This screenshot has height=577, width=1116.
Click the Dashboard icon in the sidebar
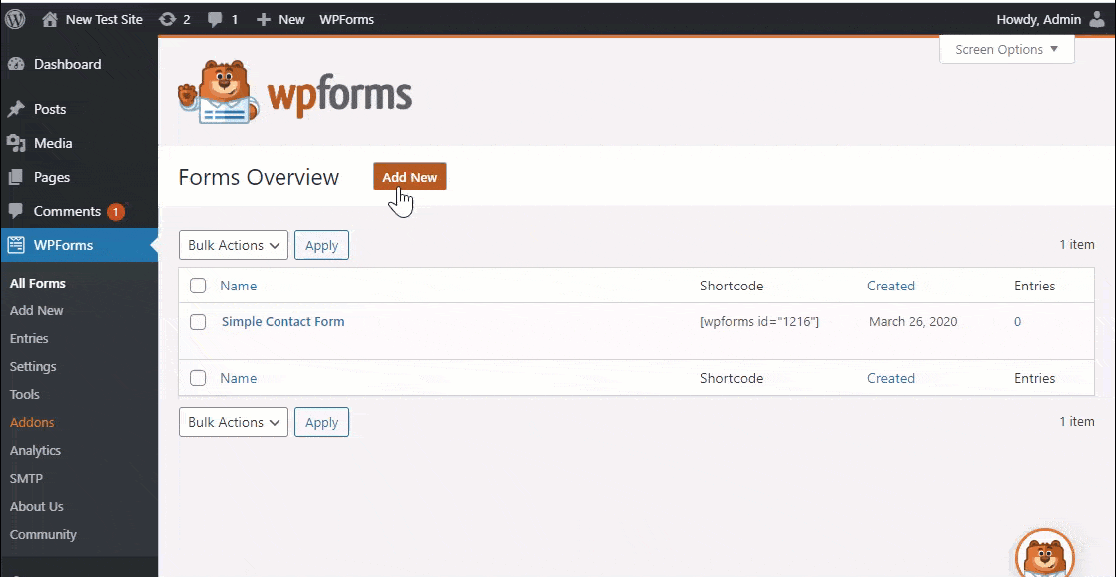pyautogui.click(x=16, y=64)
